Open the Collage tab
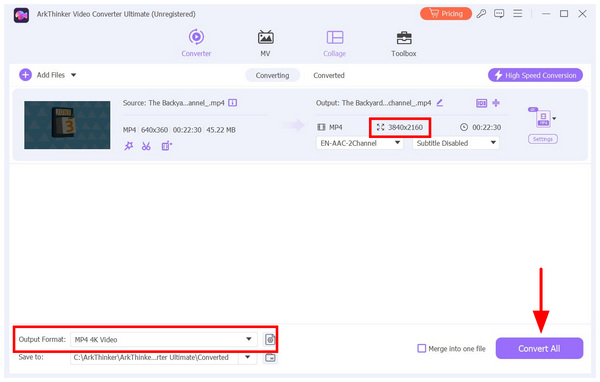Screen dimensions: 600x382 334,43
